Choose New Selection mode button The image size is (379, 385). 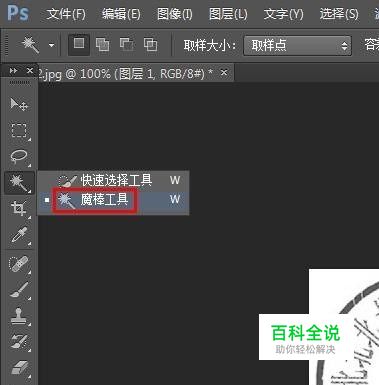click(79, 44)
